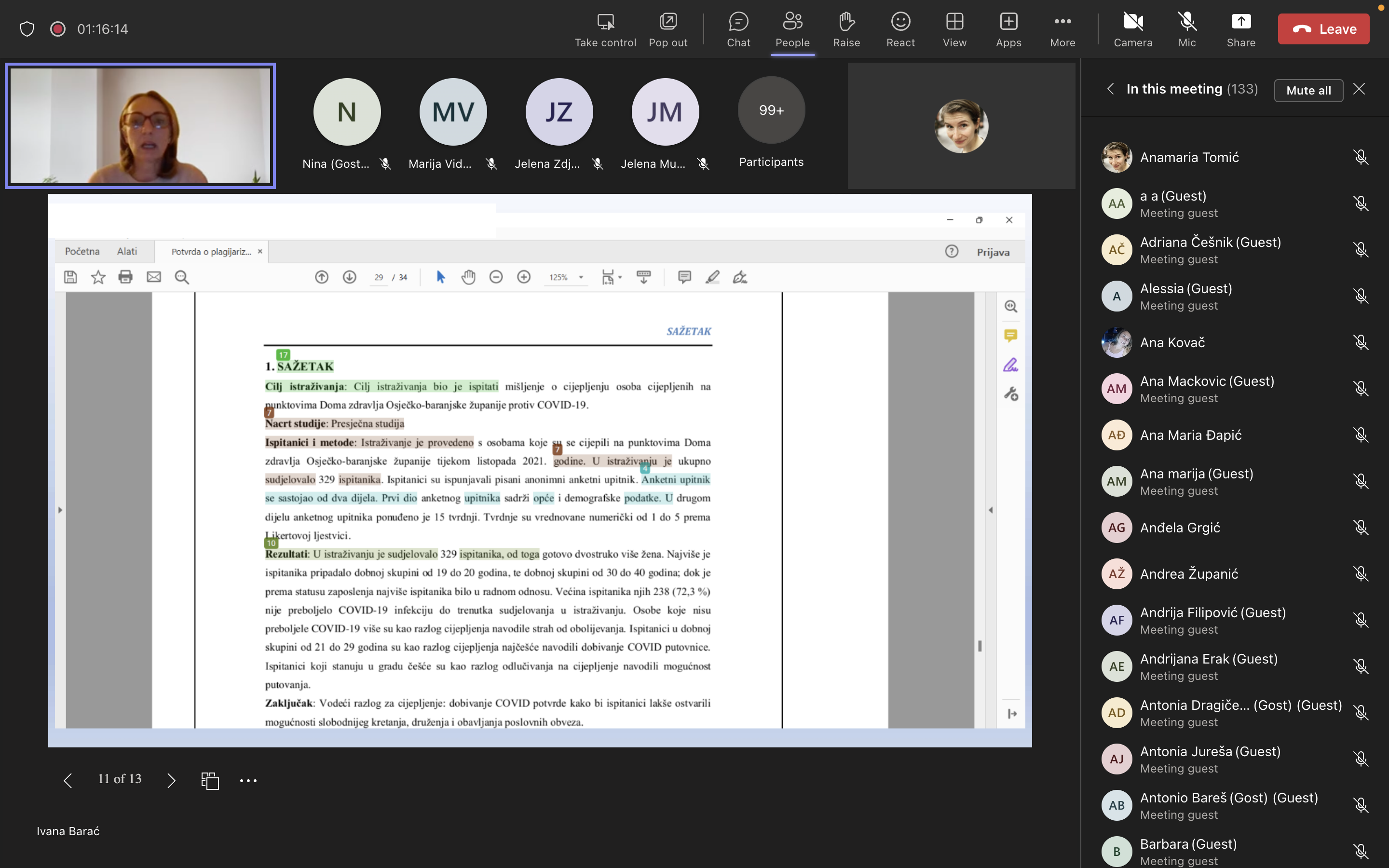
Task: Toggle the Camera on
Action: 1132,29
